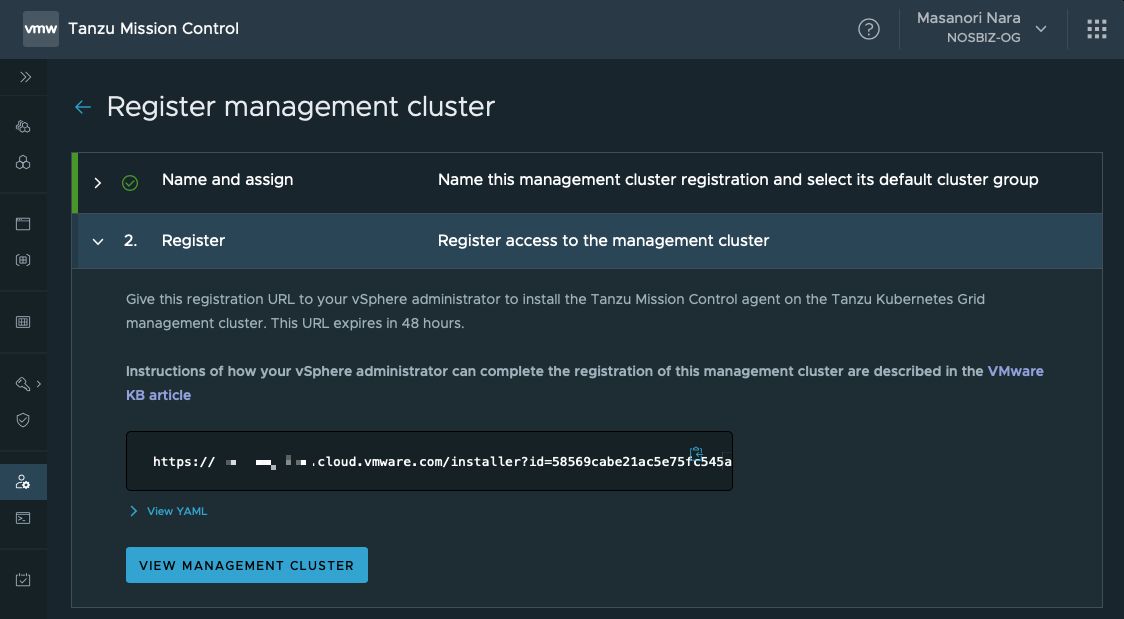This screenshot has height=619, width=1124.
Task: Click the registration URL text field
Action: (429, 461)
